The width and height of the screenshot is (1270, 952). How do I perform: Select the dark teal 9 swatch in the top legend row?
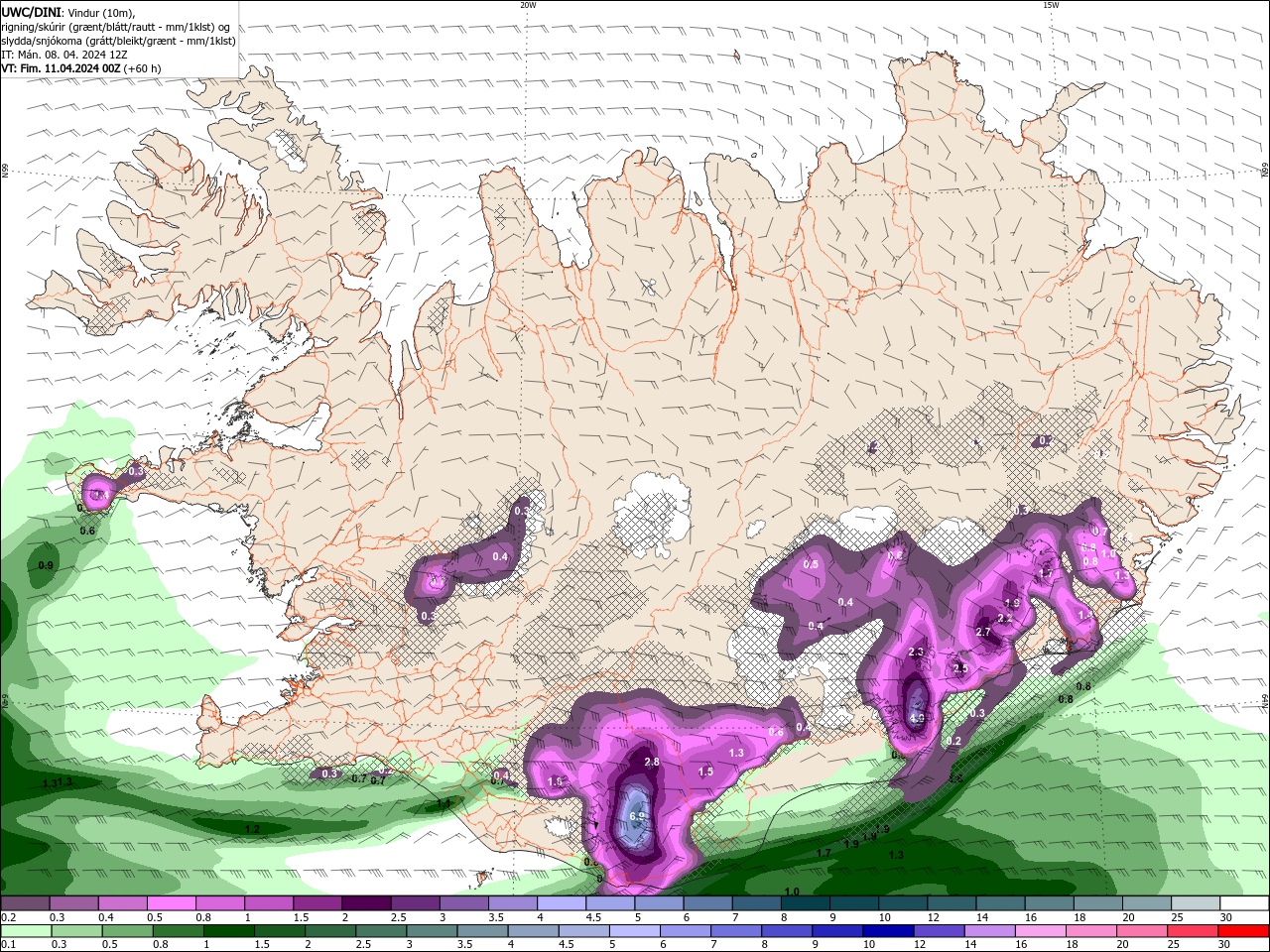coord(852,903)
